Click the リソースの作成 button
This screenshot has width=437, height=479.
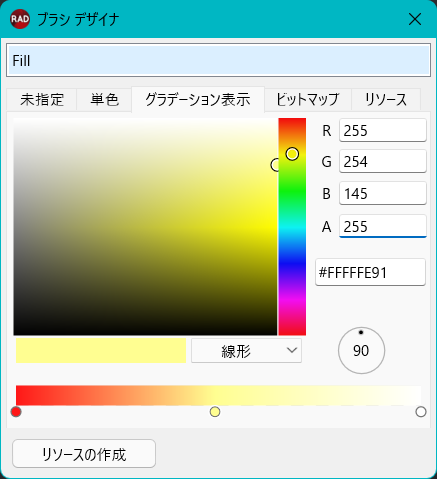84,454
